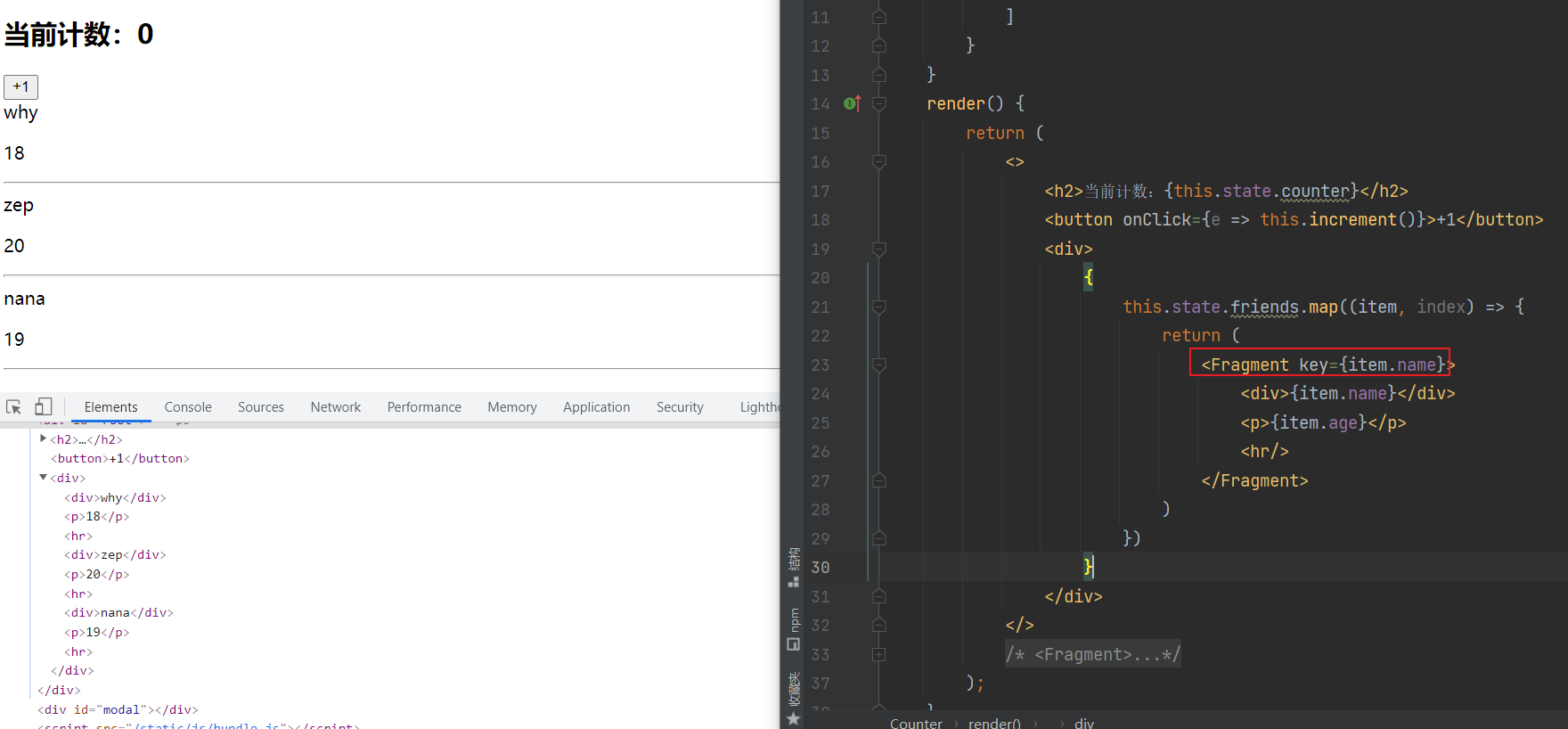Select <div>nana</div> node in Elements

(x=118, y=612)
